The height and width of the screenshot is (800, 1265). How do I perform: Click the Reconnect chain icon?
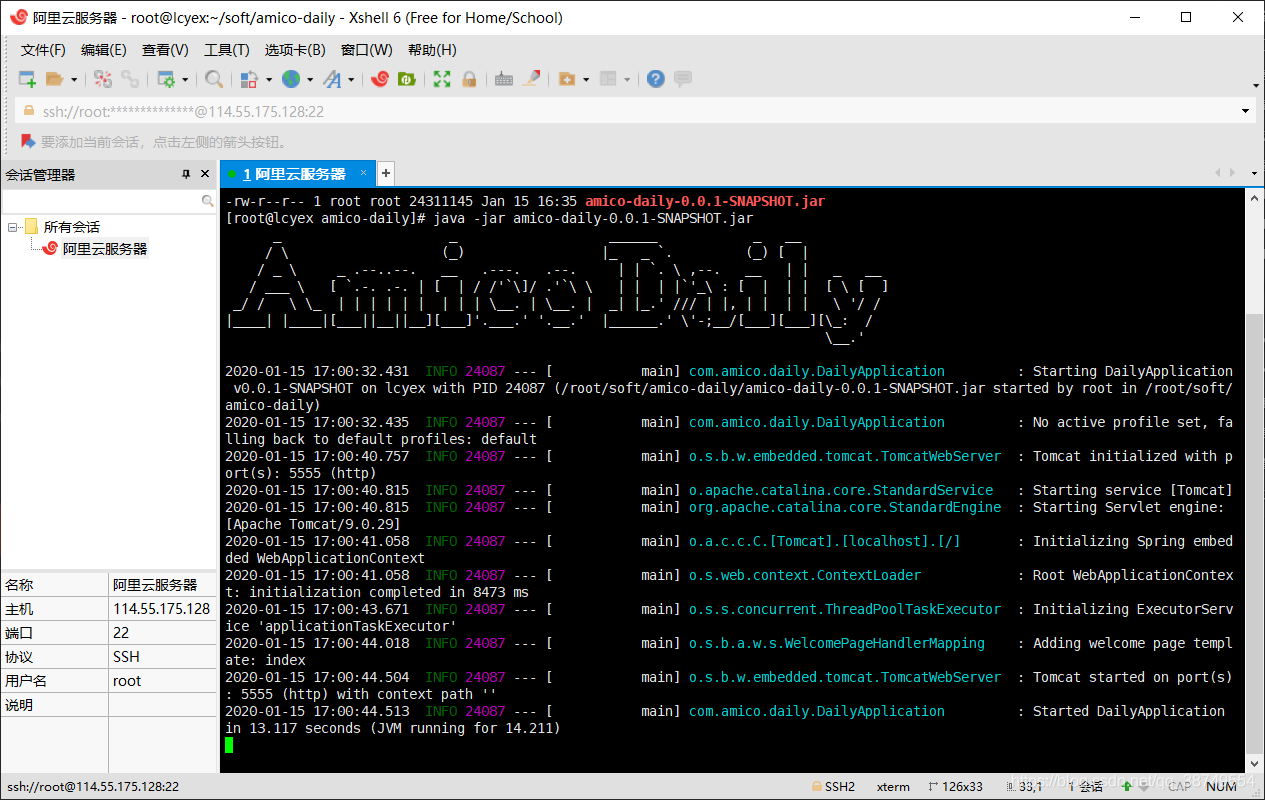coord(130,79)
